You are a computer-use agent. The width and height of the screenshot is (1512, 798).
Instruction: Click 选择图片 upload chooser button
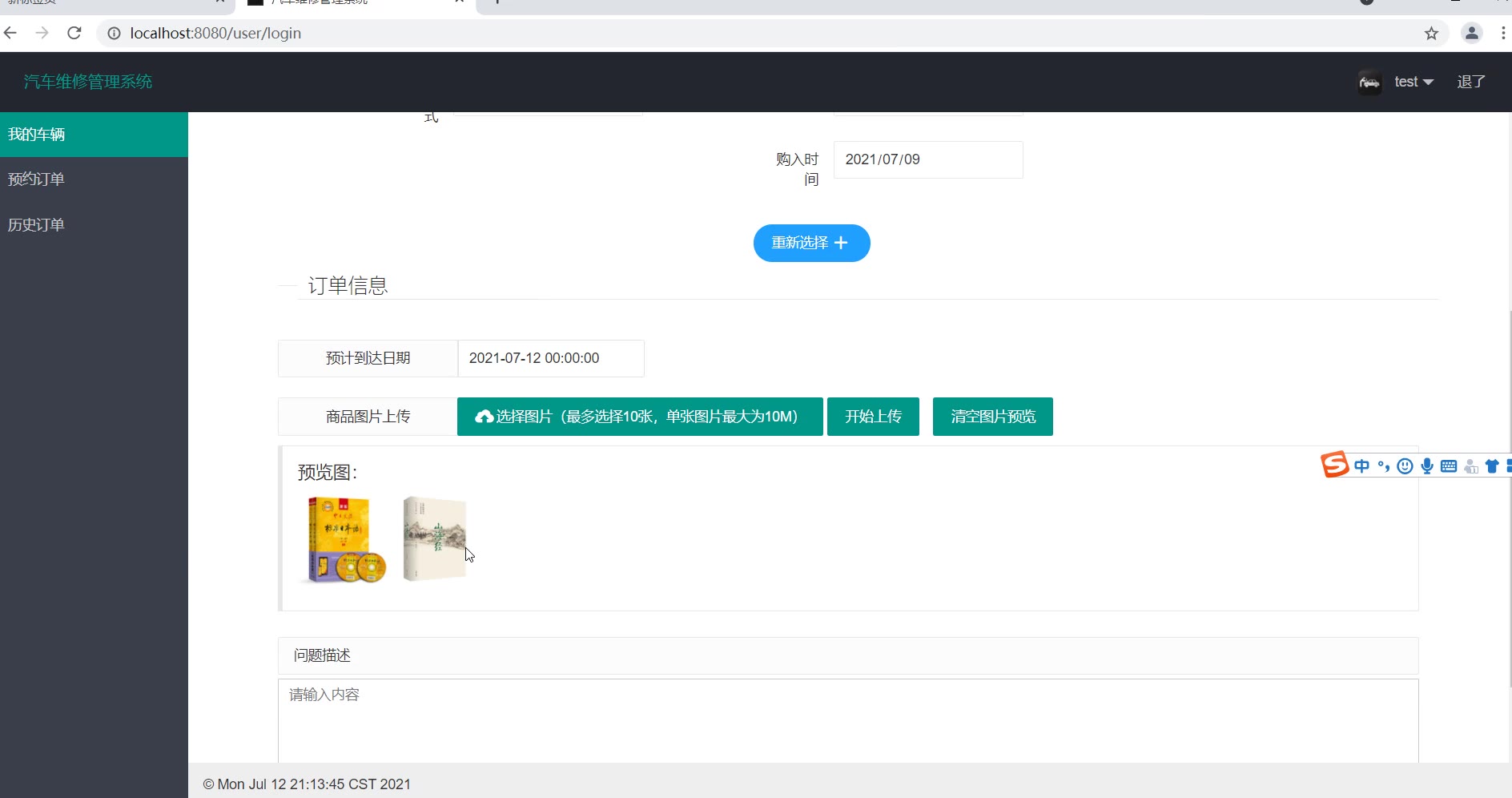640,417
